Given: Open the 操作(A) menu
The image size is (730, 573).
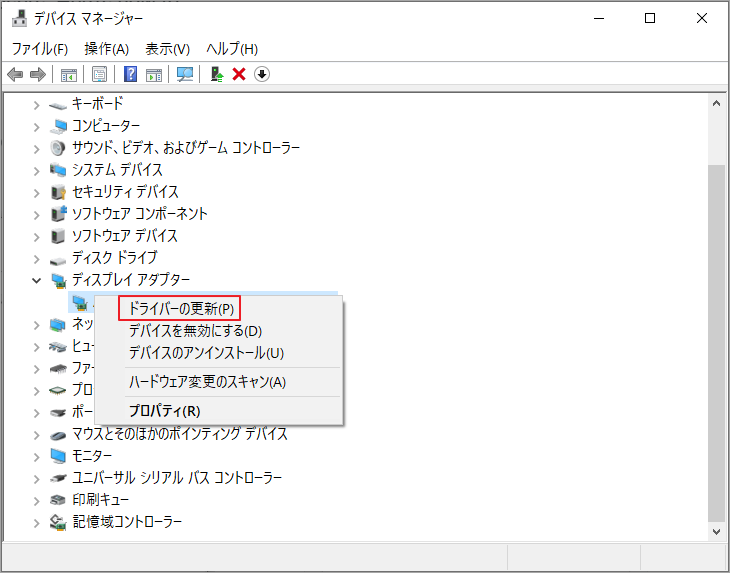Looking at the screenshot, I should (x=107, y=49).
